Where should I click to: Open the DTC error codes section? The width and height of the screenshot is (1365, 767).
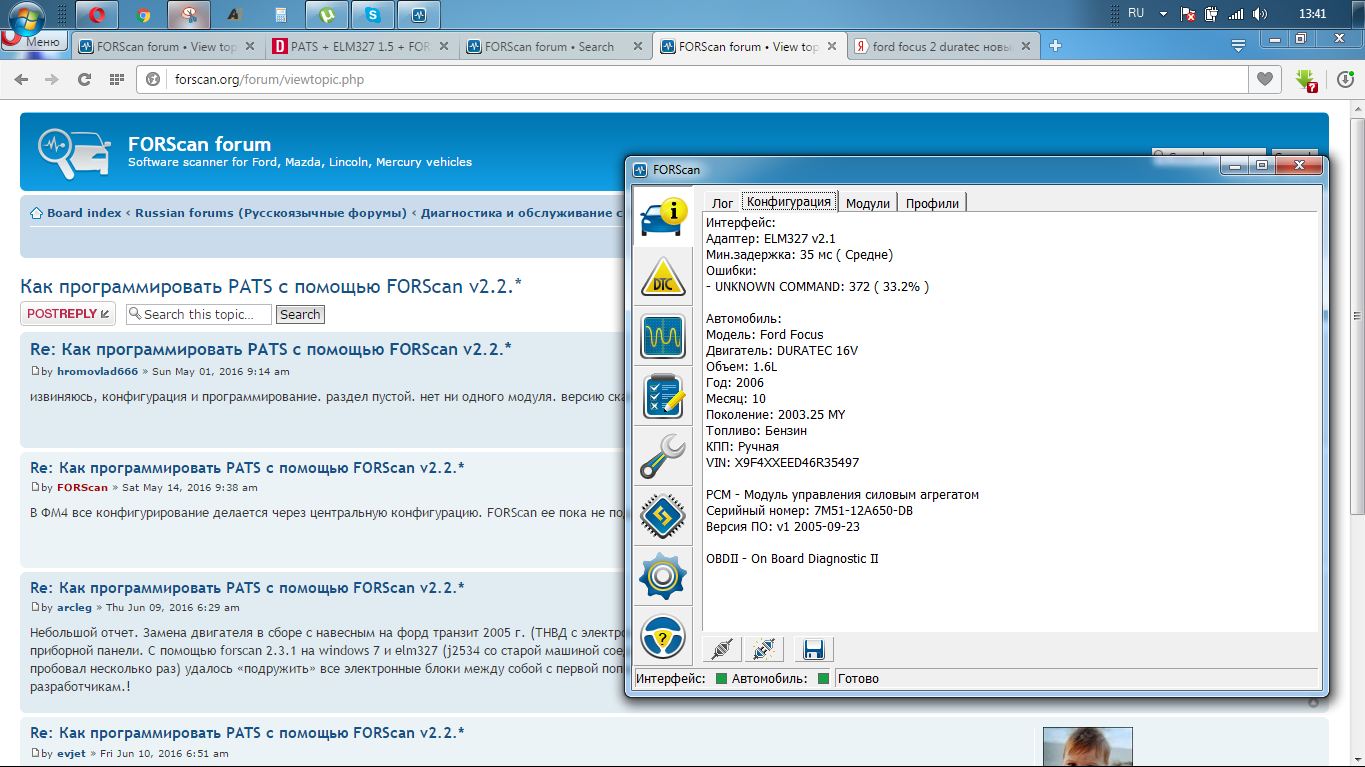click(x=663, y=278)
